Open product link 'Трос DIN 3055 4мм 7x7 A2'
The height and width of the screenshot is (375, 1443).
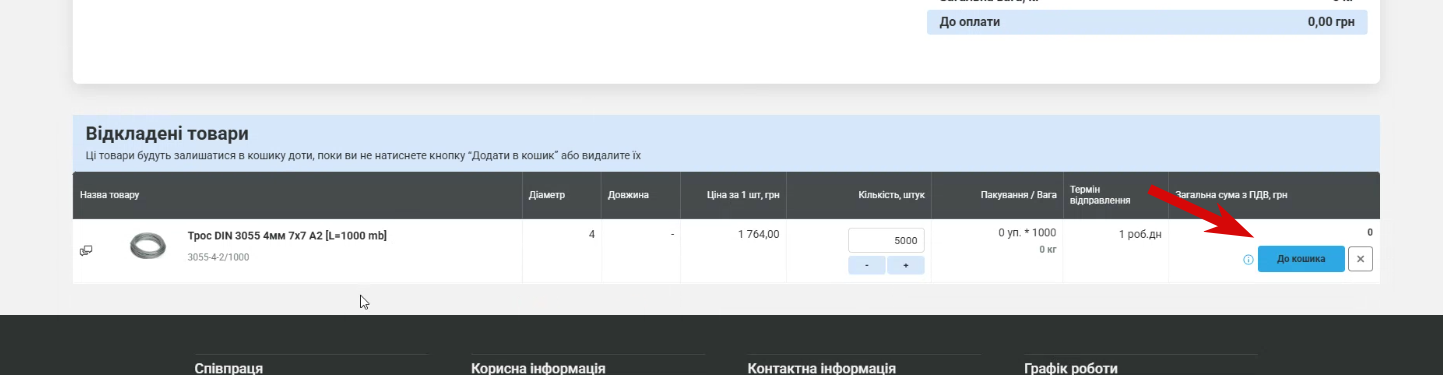pyautogui.click(x=287, y=236)
